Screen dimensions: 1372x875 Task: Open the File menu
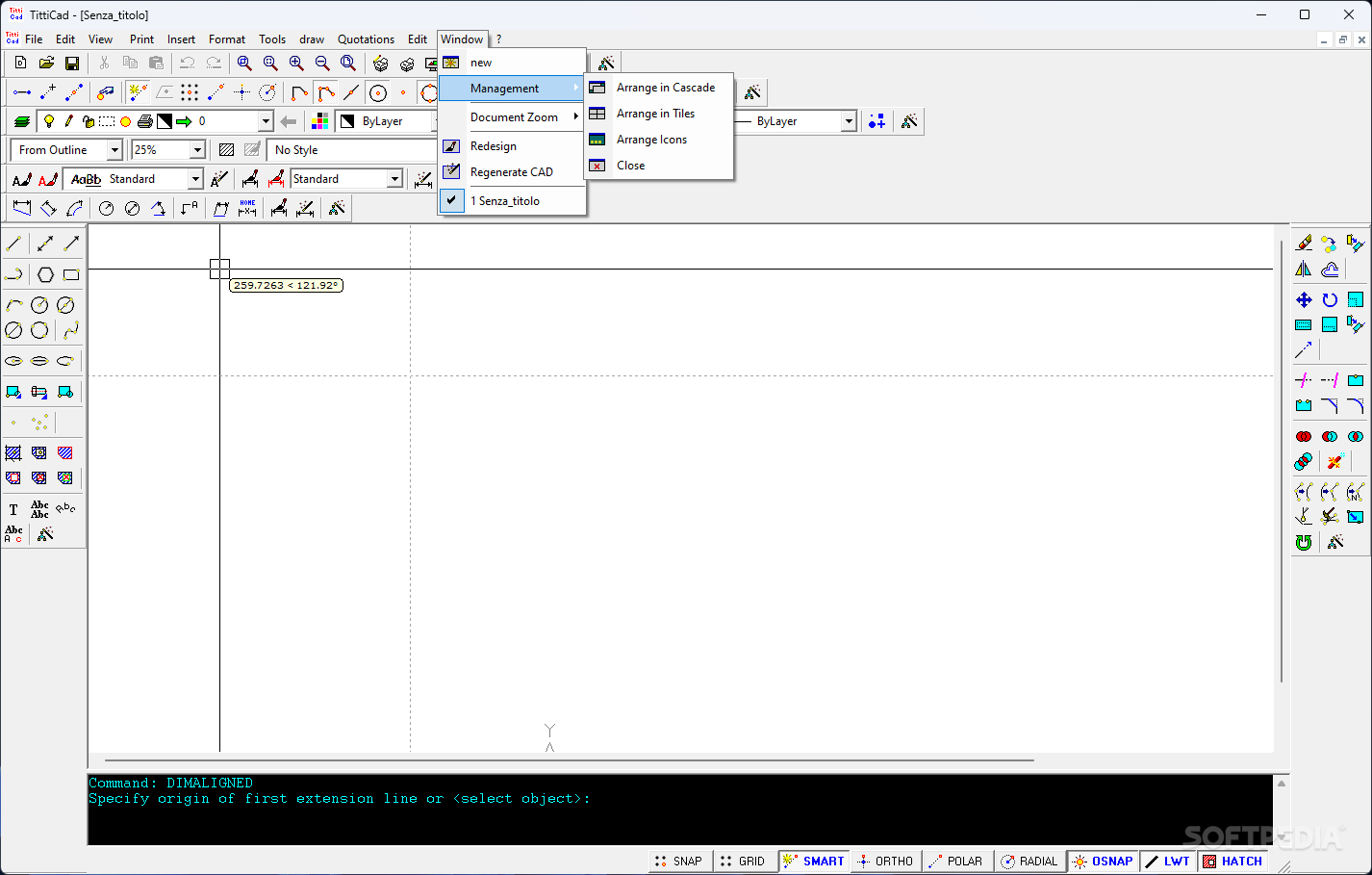(x=34, y=39)
